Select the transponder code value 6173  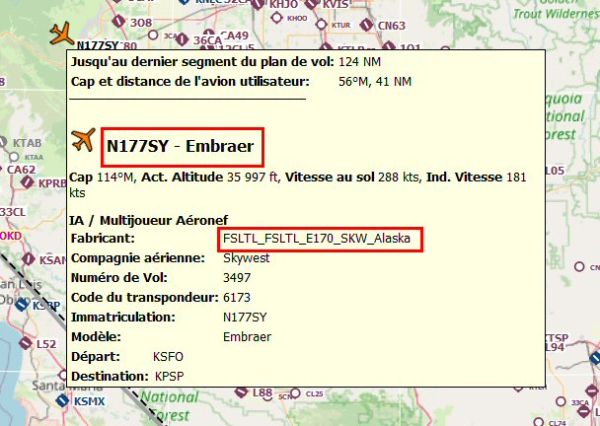pyautogui.click(x=237, y=297)
